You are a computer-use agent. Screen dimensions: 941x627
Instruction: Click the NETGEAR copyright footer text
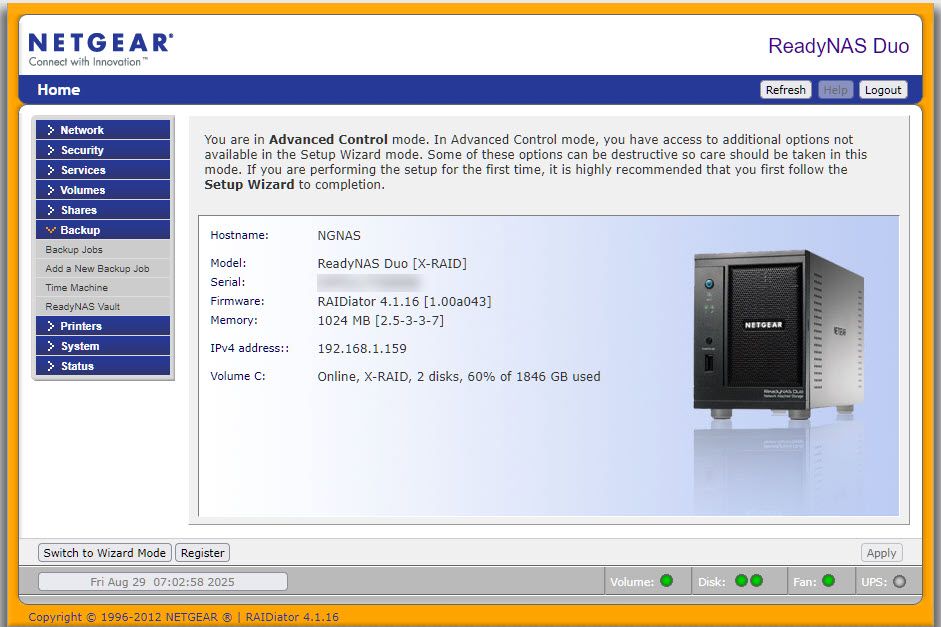(x=184, y=617)
